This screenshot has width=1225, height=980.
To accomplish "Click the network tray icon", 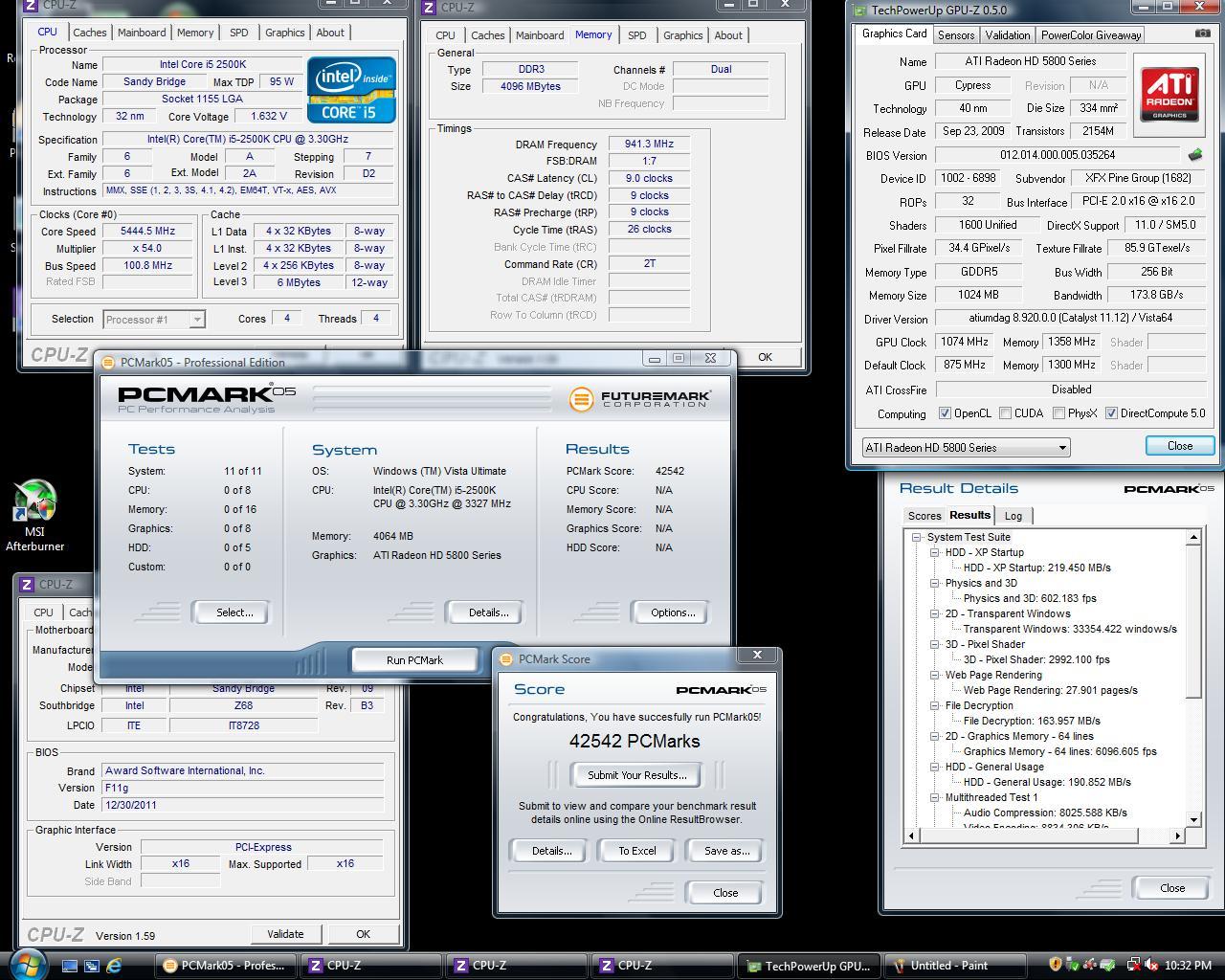I will (x=1133, y=966).
